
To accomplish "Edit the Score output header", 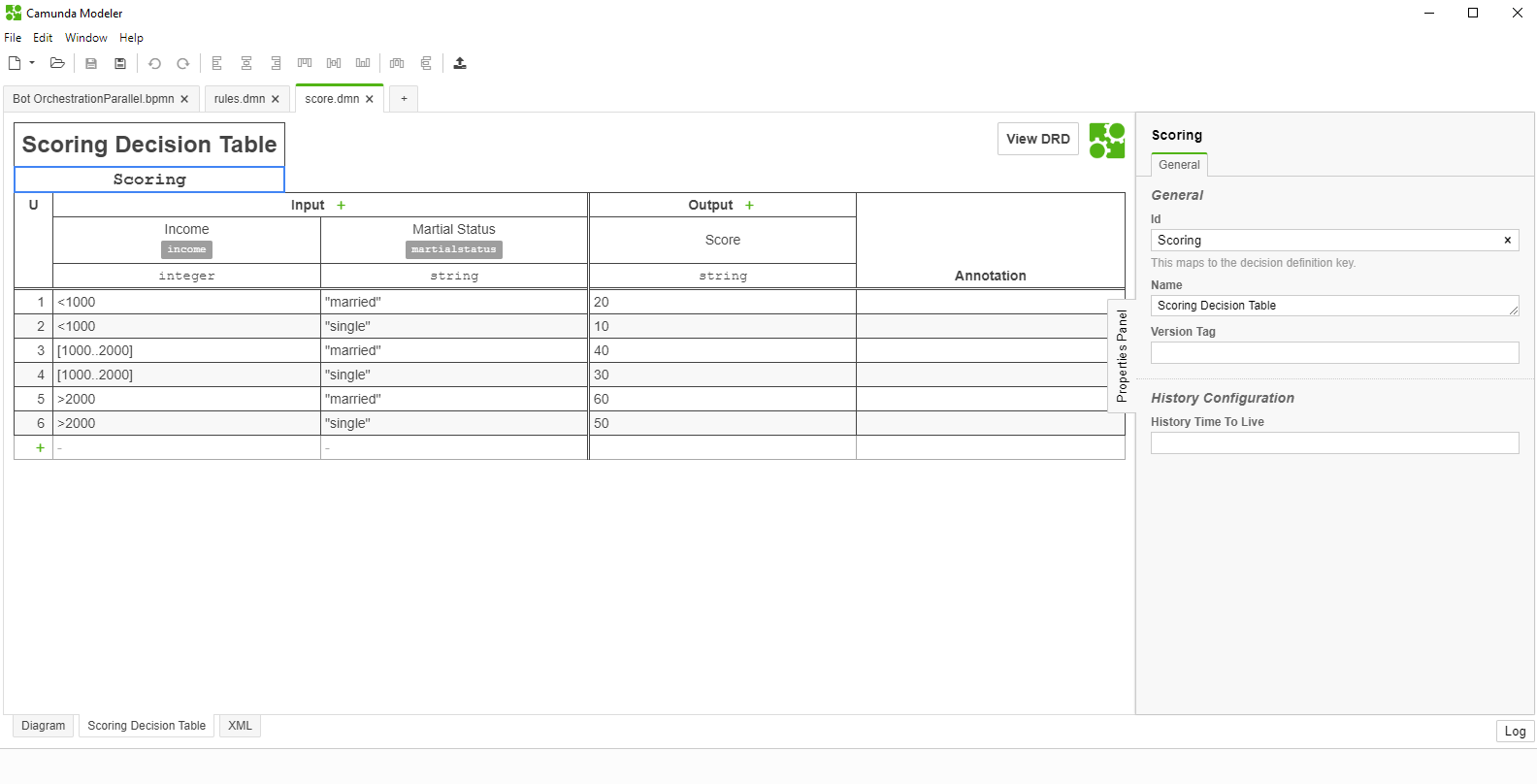I will click(723, 240).
